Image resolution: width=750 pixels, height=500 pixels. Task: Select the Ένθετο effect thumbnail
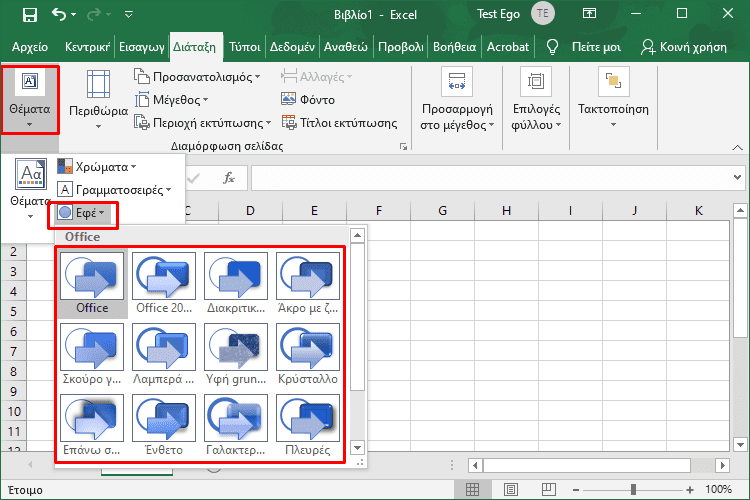(164, 425)
